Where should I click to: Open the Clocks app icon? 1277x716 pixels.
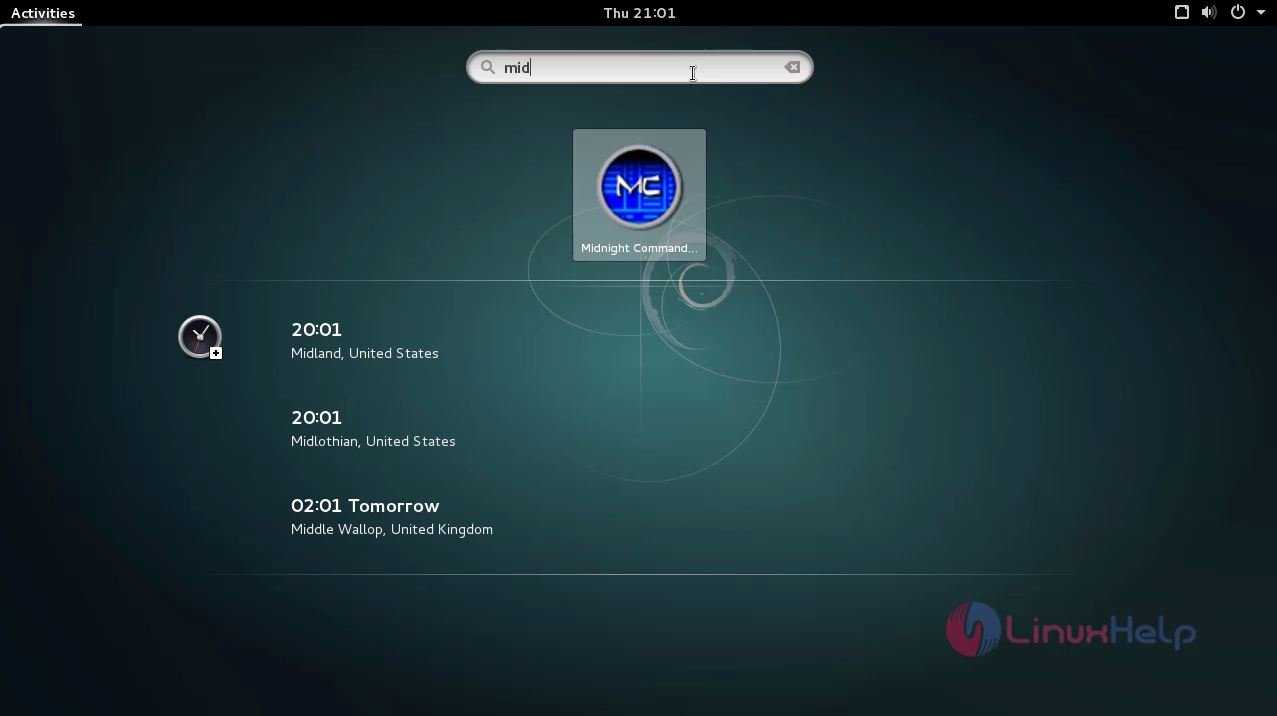(200, 337)
